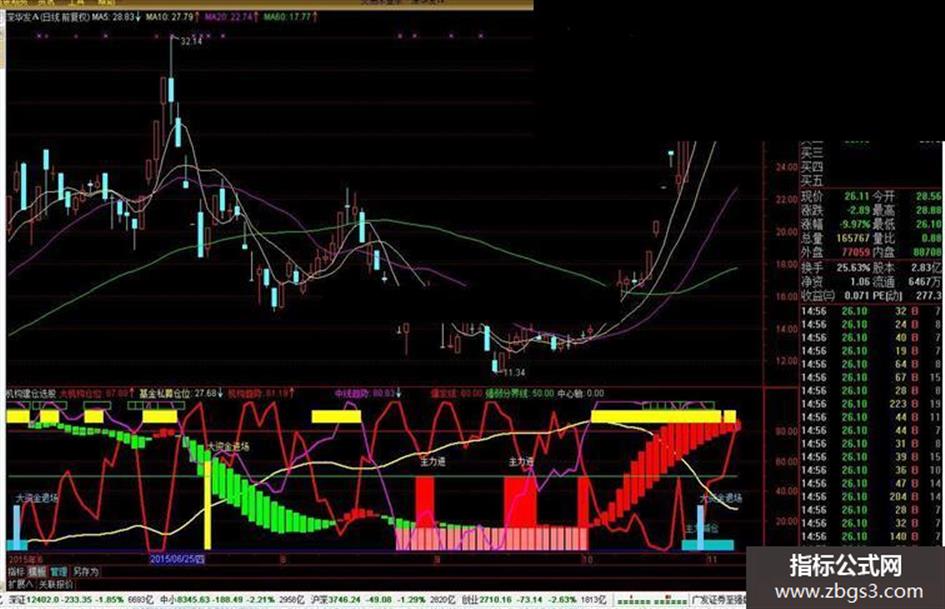Click the 11.34 low price marker
This screenshot has width=945, height=609.
click(x=513, y=372)
